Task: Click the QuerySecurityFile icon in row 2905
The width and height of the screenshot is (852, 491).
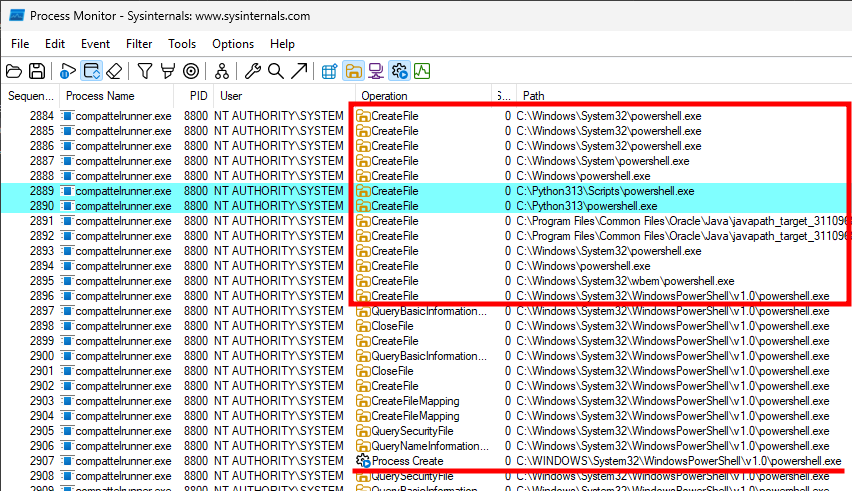Action: 363,431
